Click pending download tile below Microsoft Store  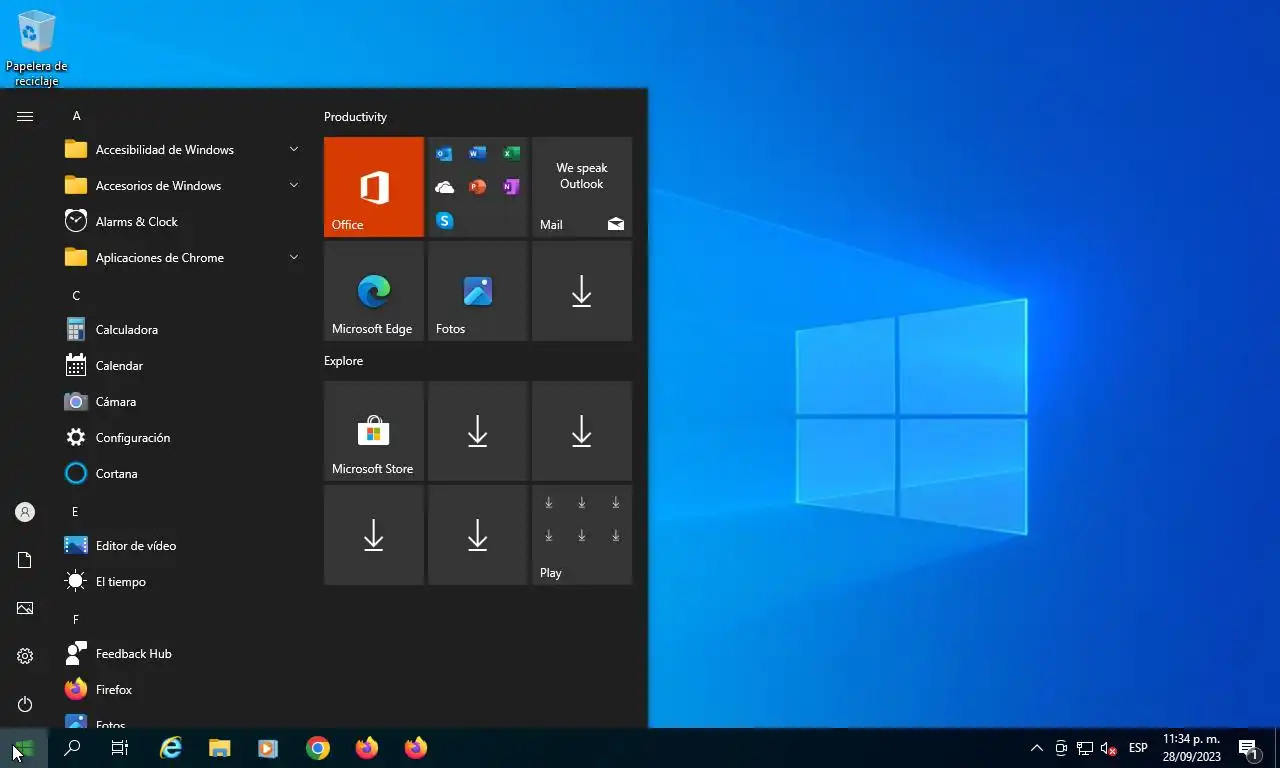click(x=374, y=535)
